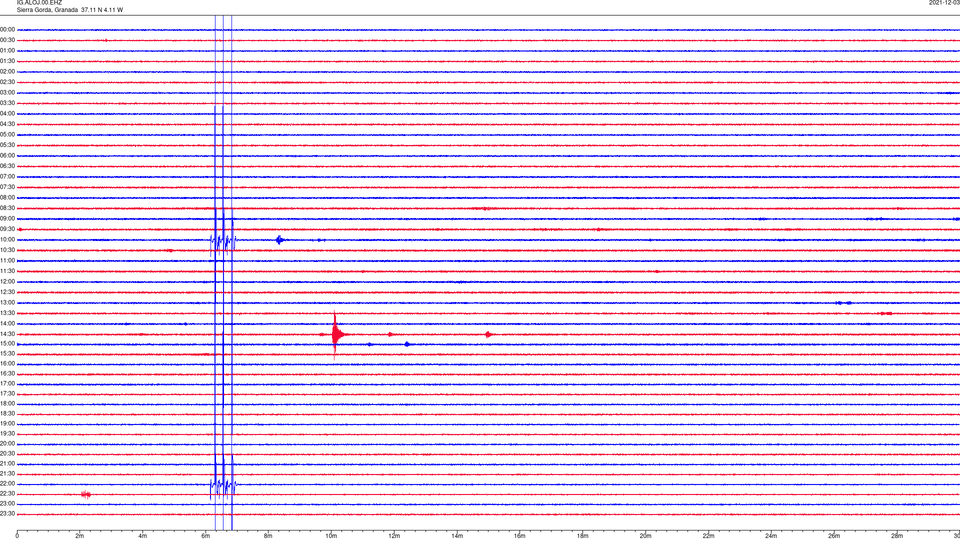Click the 2m tick on the time axis

80,536
